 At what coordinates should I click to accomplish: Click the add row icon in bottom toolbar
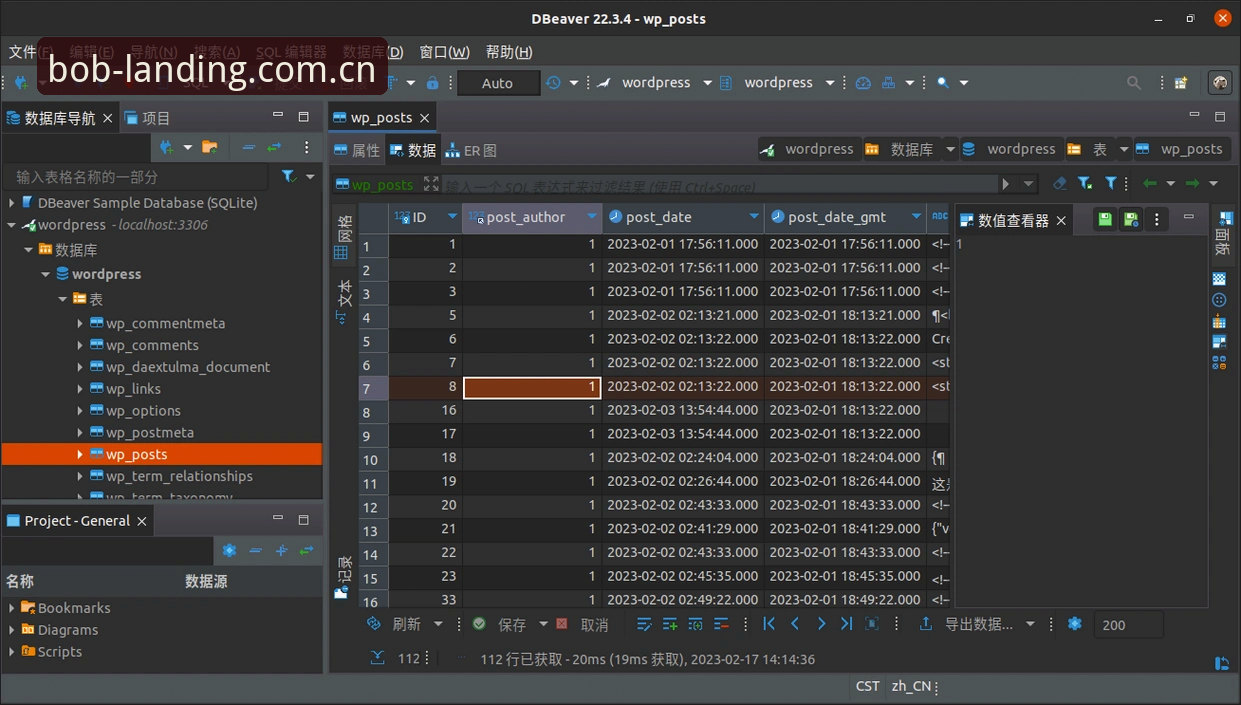point(670,624)
